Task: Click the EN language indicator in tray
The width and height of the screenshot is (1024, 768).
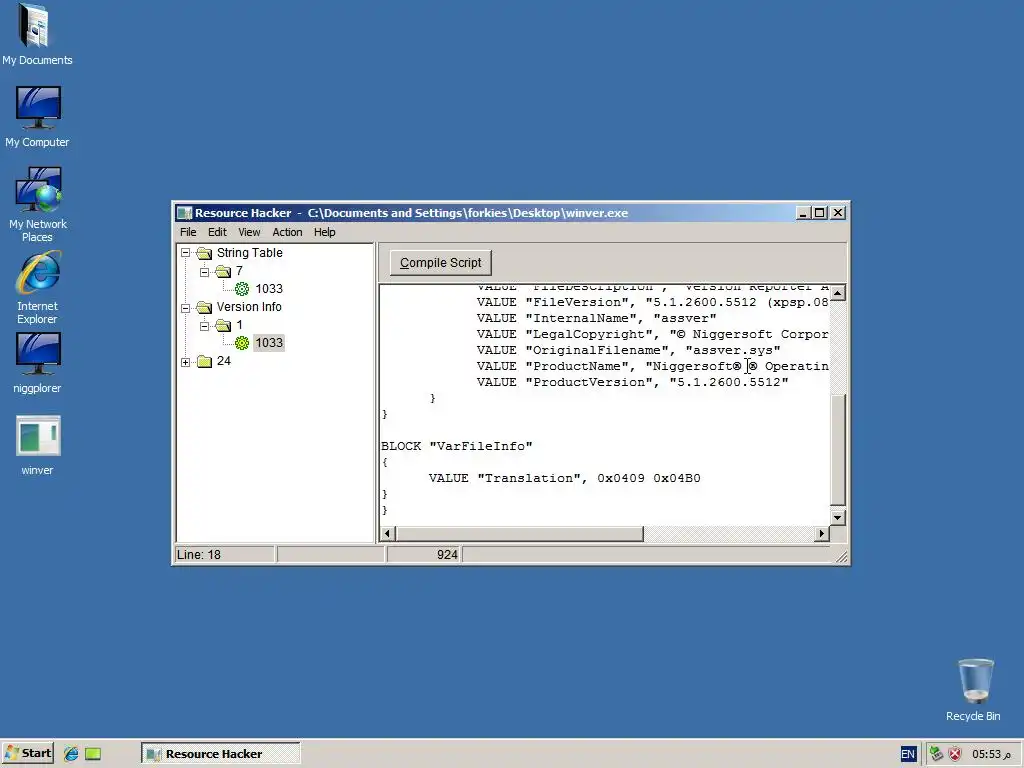Action: tap(908, 754)
